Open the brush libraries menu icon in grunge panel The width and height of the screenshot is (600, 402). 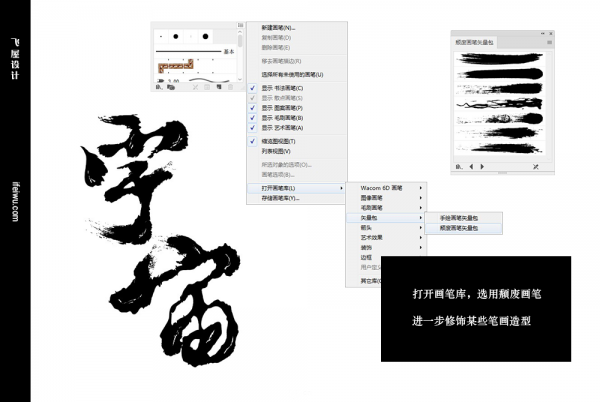pyautogui.click(x=459, y=166)
